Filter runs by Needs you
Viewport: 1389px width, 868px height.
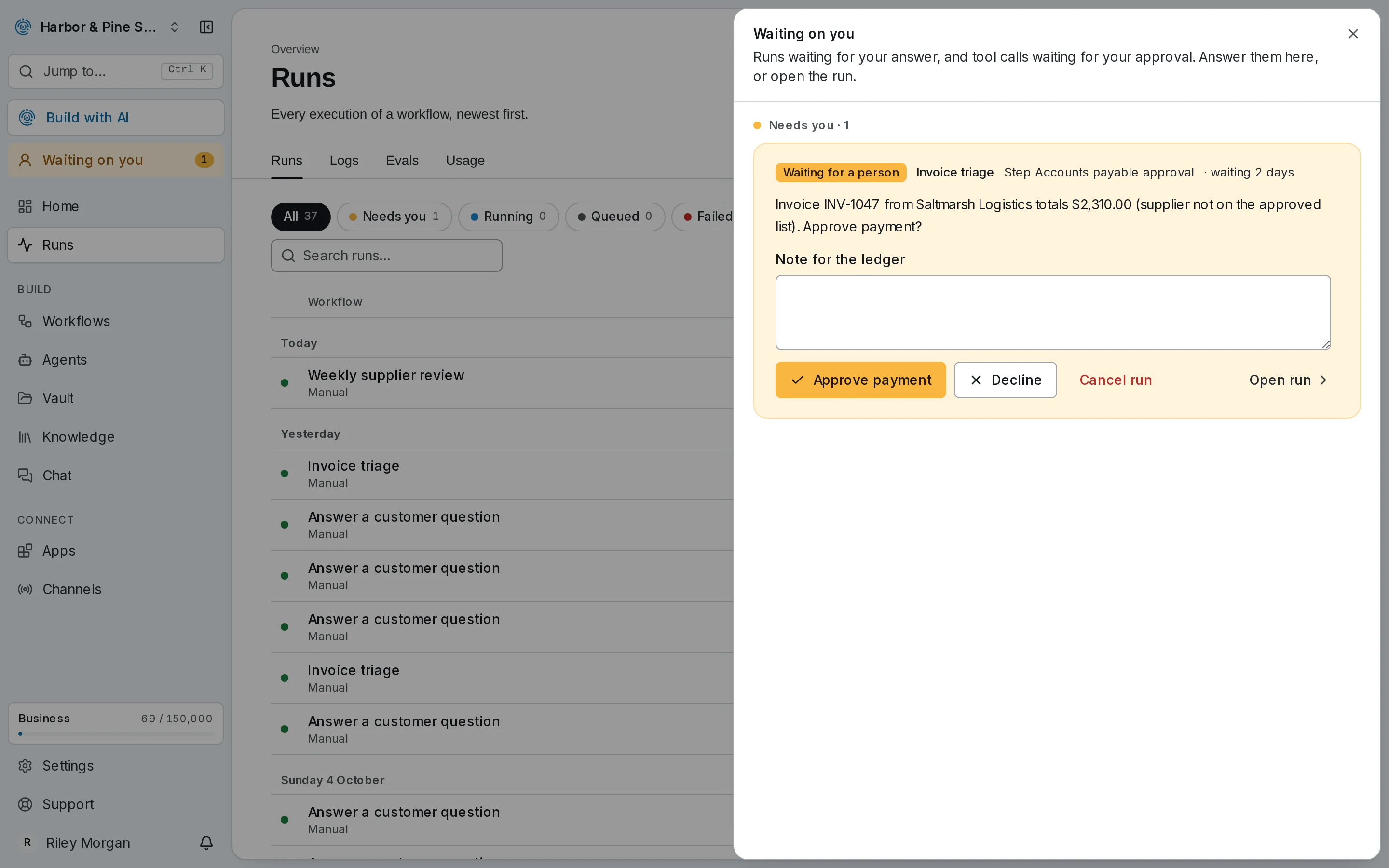tap(395, 217)
